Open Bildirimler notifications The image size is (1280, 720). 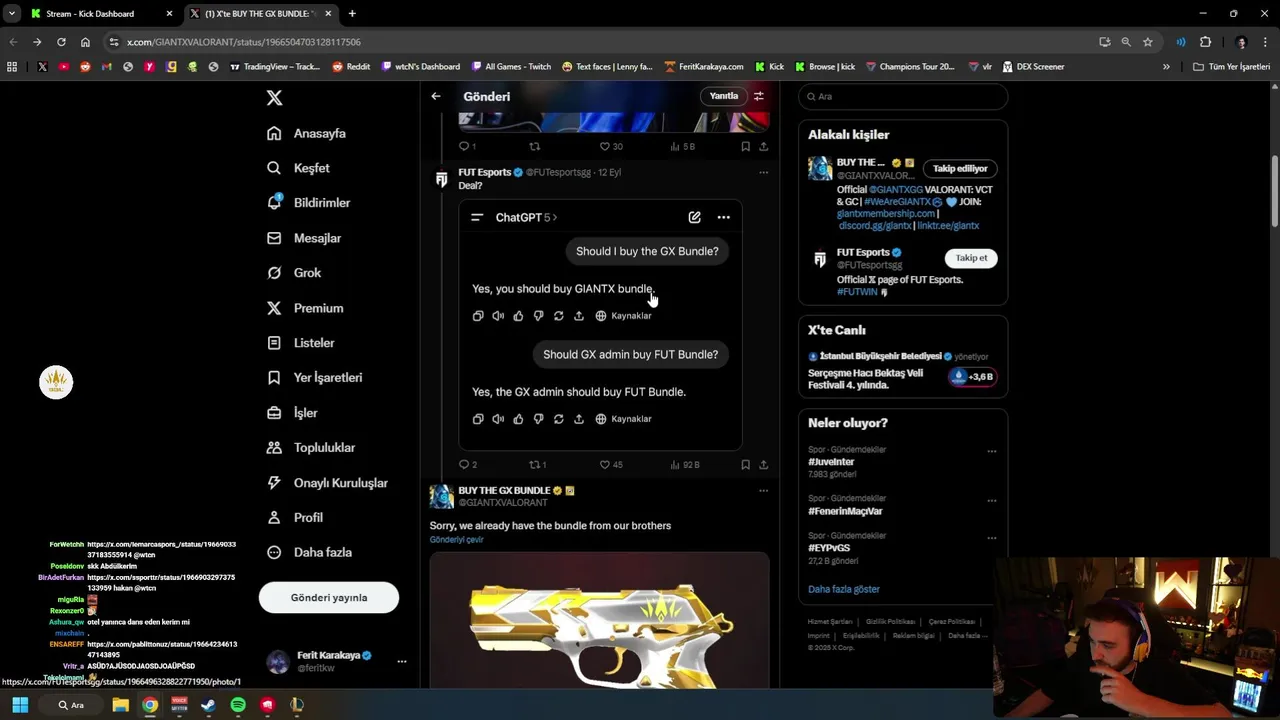tap(308, 203)
